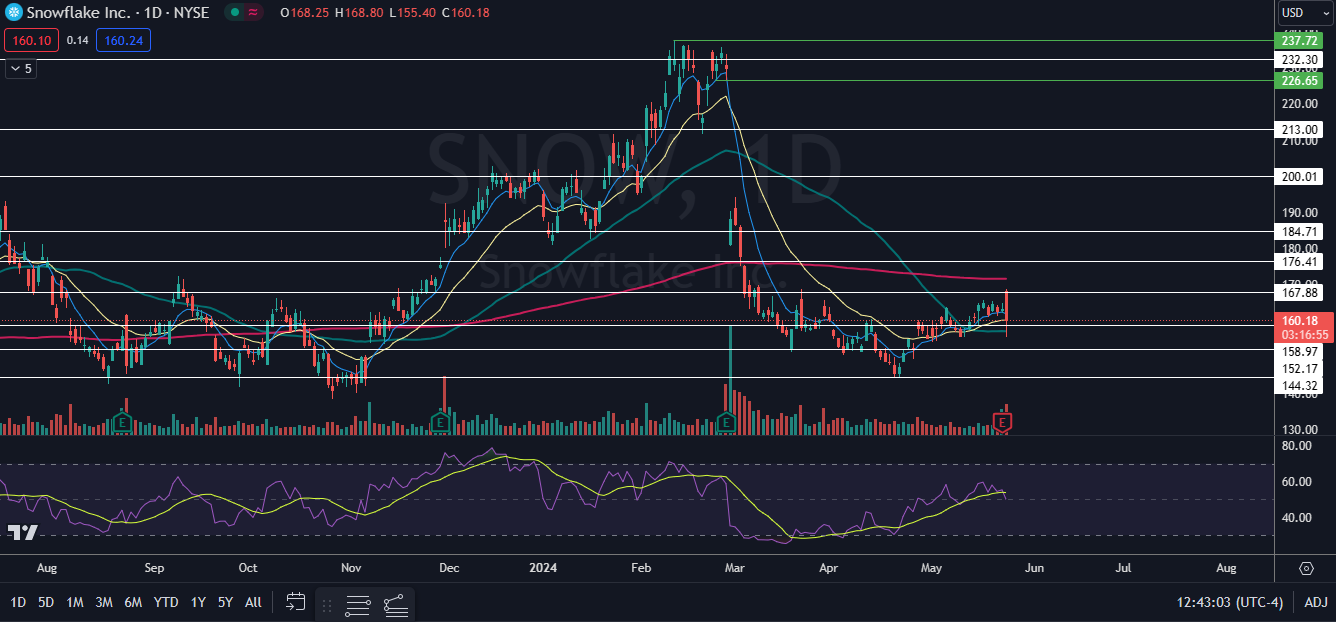Screen dimensions: 1336x622
Task: Click the earnings E marker near March
Action: (727, 424)
